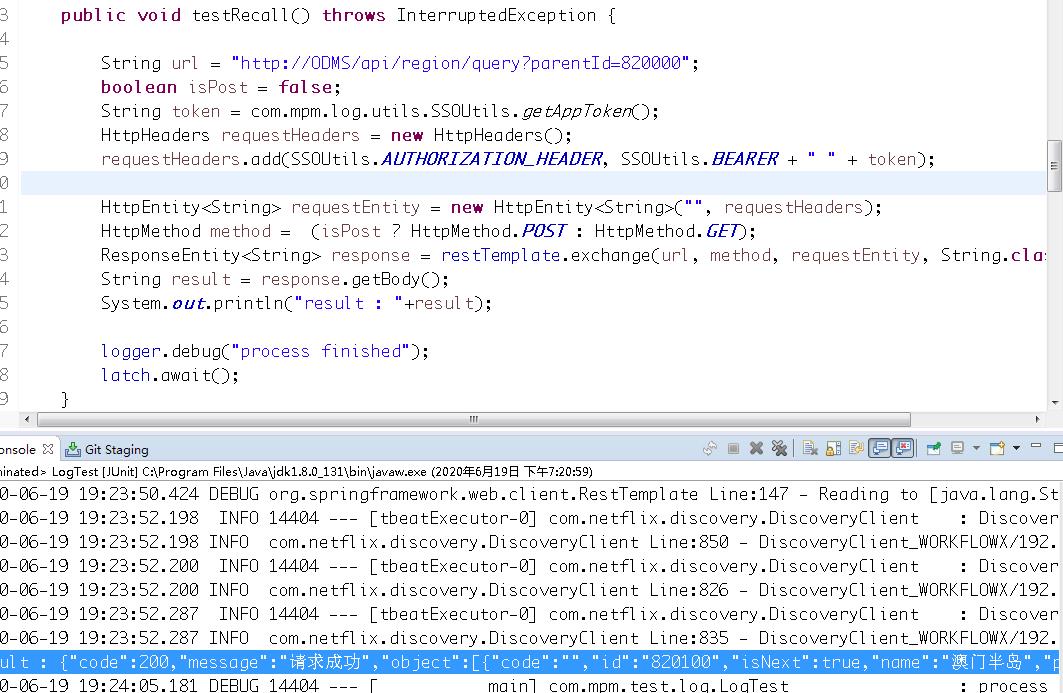Open dropdown arrow beside Open Console
The height and width of the screenshot is (693, 1063).
click(x=1016, y=448)
